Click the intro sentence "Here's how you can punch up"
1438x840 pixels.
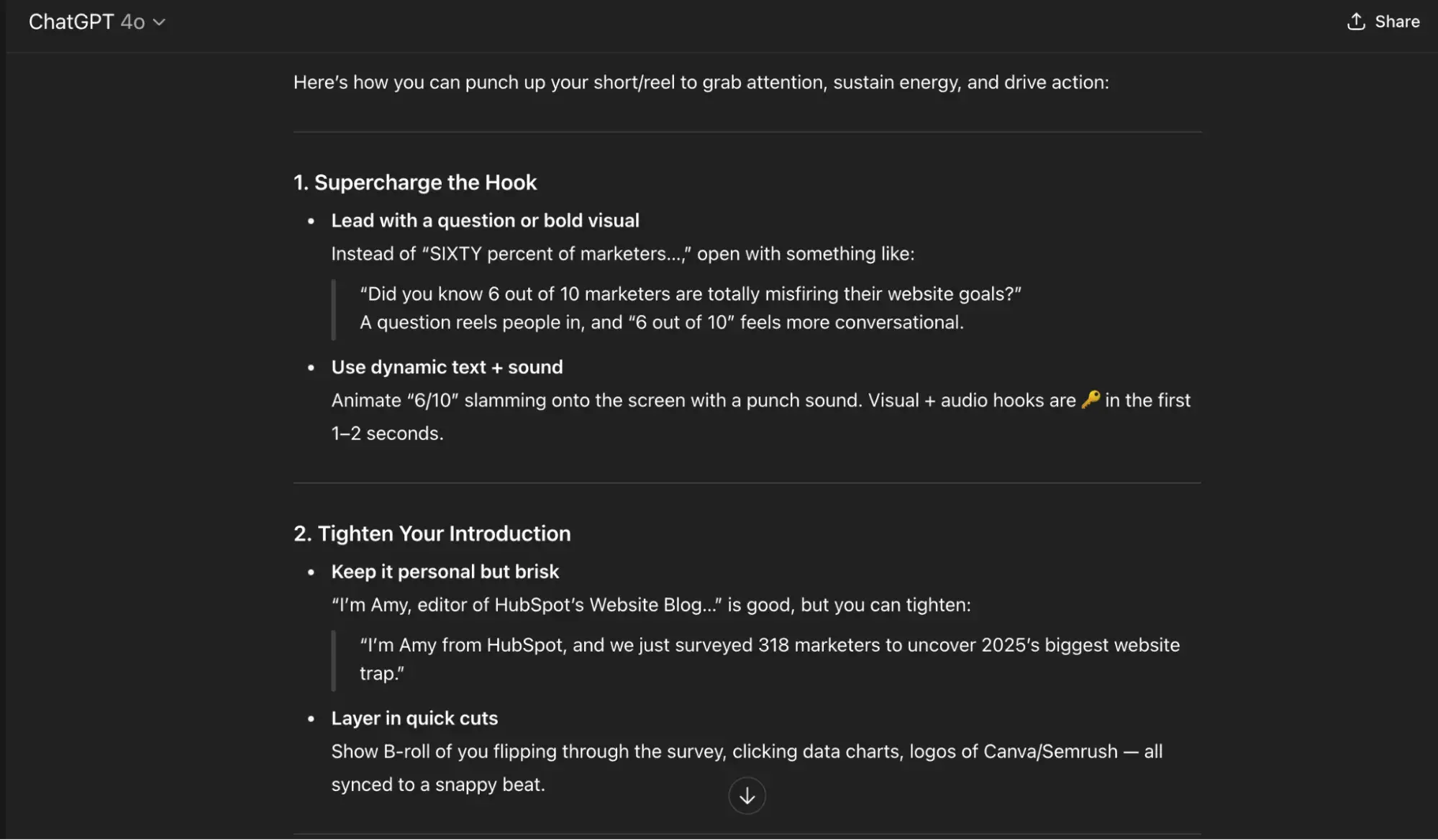tap(701, 83)
